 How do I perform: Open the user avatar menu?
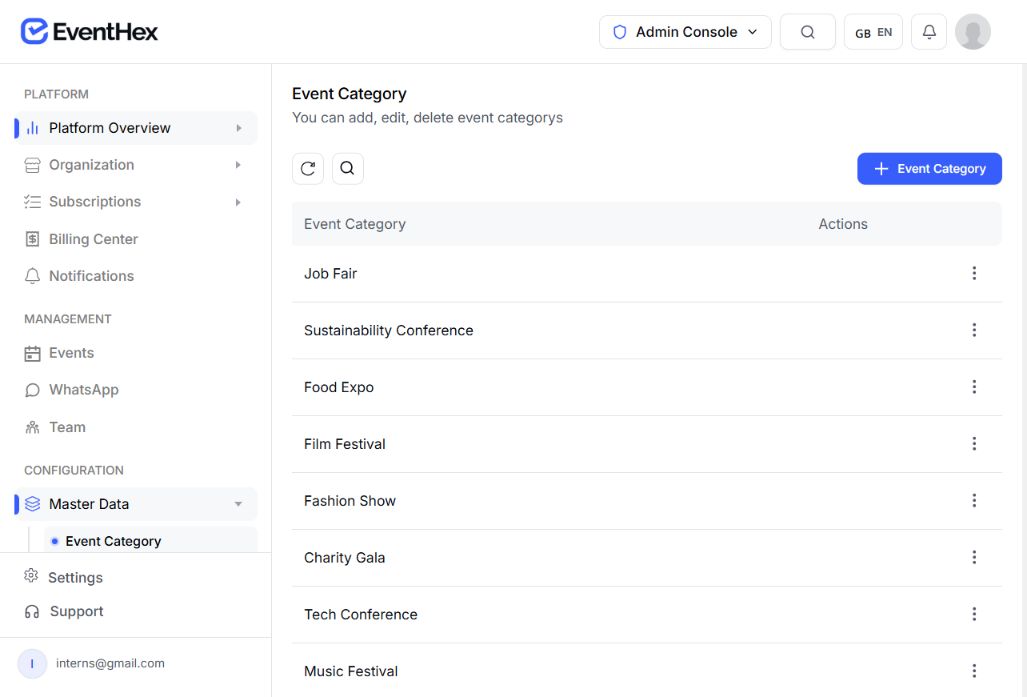973,32
